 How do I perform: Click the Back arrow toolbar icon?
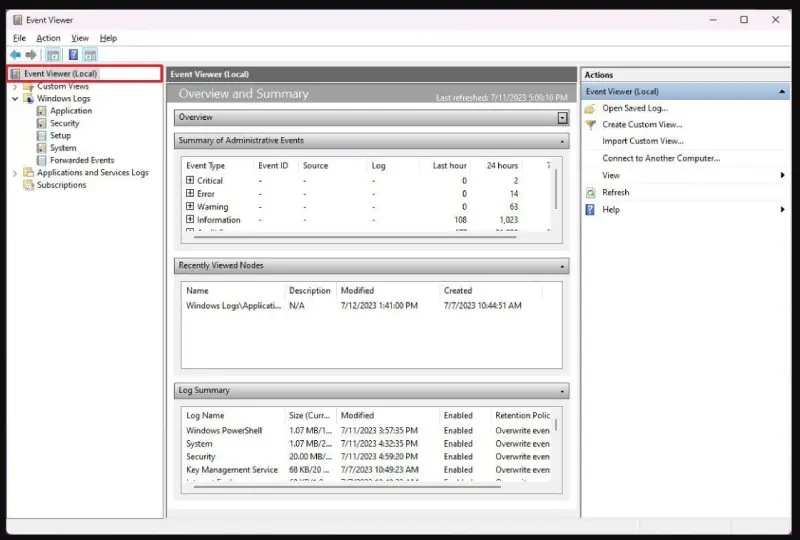[x=15, y=55]
